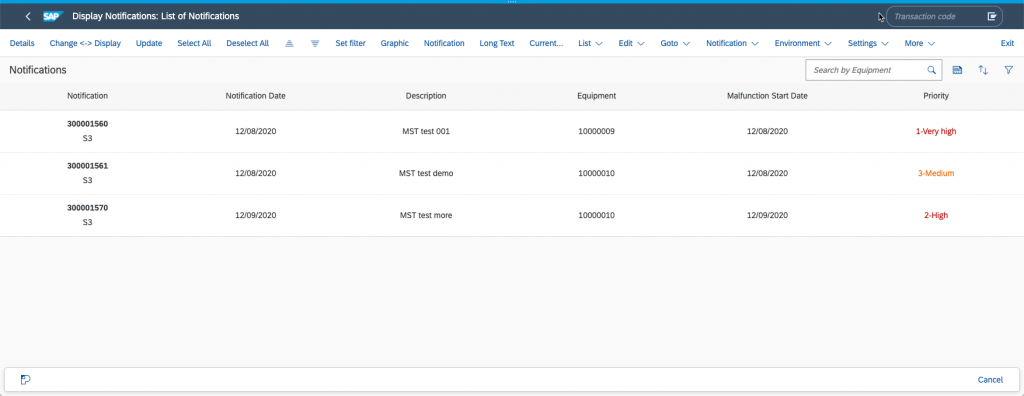This screenshot has height=396, width=1024.
Task: Open the List dropdown menu
Action: [x=590, y=43]
